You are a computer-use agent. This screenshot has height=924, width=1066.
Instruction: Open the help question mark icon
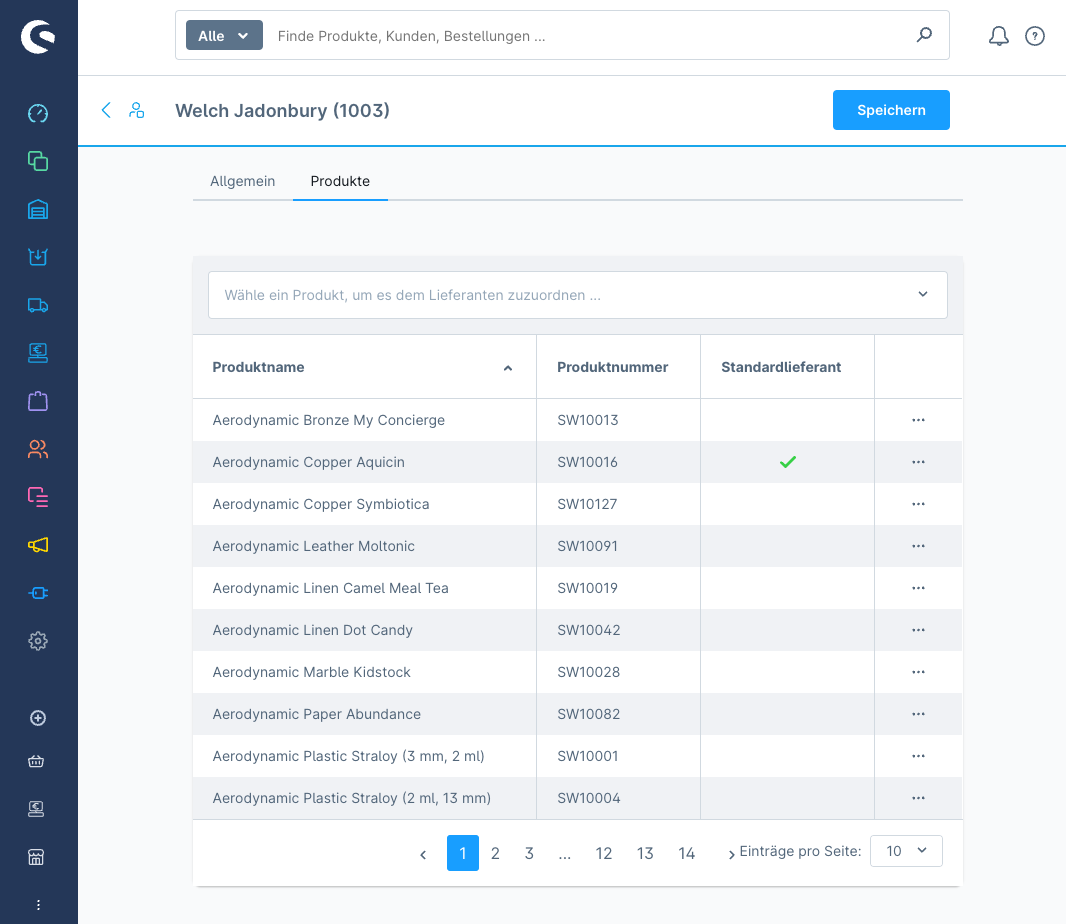(1035, 36)
